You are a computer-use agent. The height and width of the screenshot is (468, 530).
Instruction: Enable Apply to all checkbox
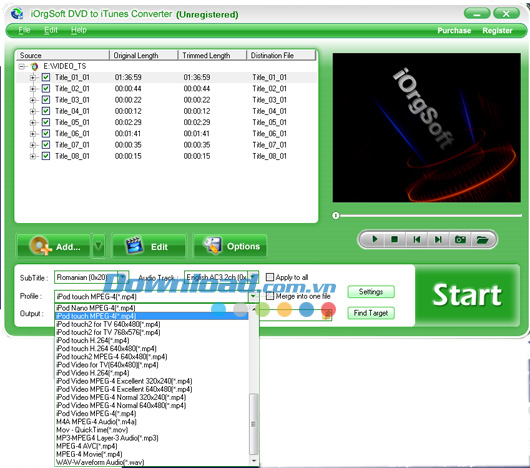coord(269,277)
